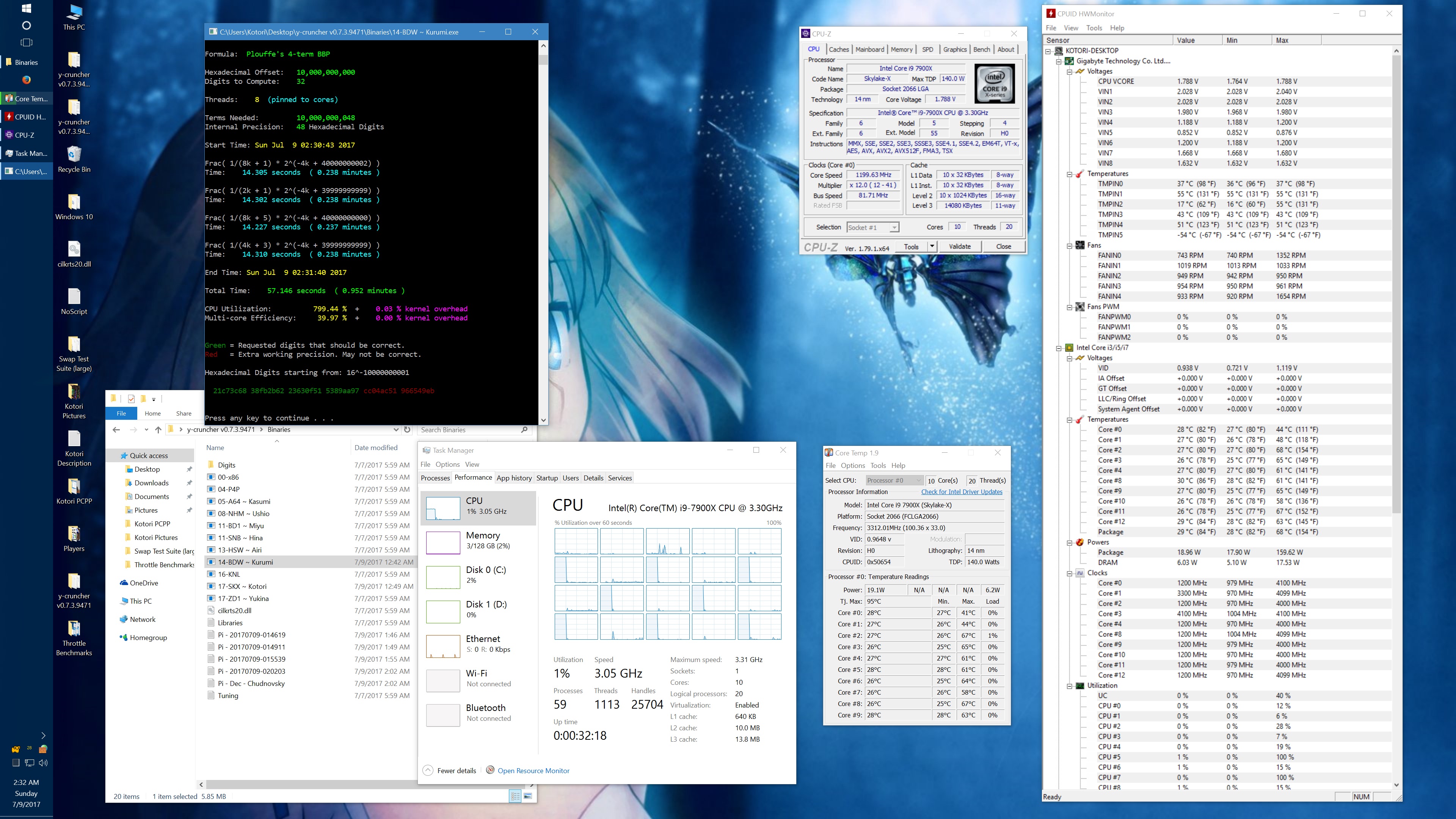The width and height of the screenshot is (1456, 819).
Task: Collapse the Fans PWM node in HWMonitor
Action: (1069, 307)
